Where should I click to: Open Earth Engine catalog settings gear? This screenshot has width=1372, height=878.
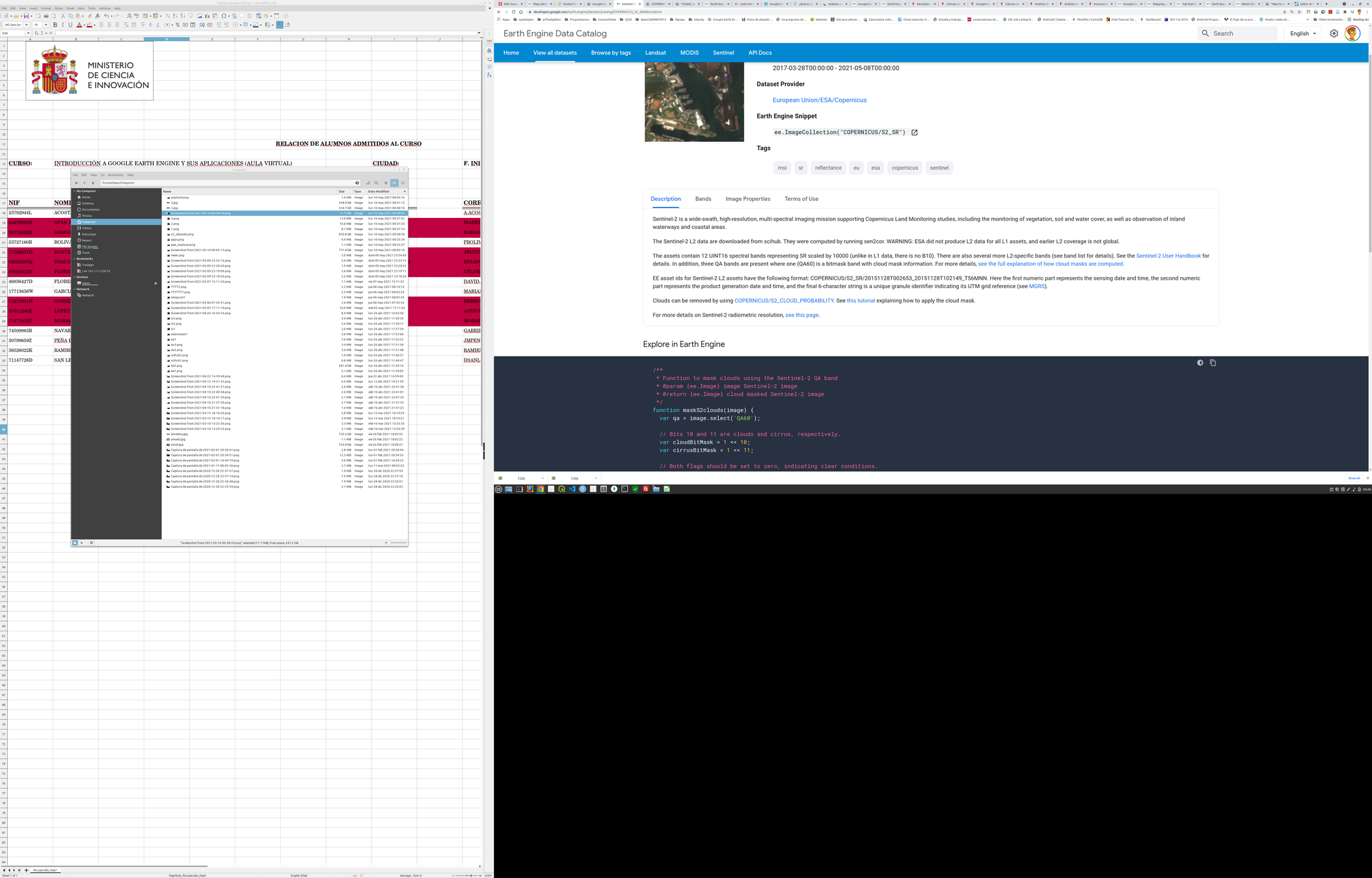(1334, 33)
